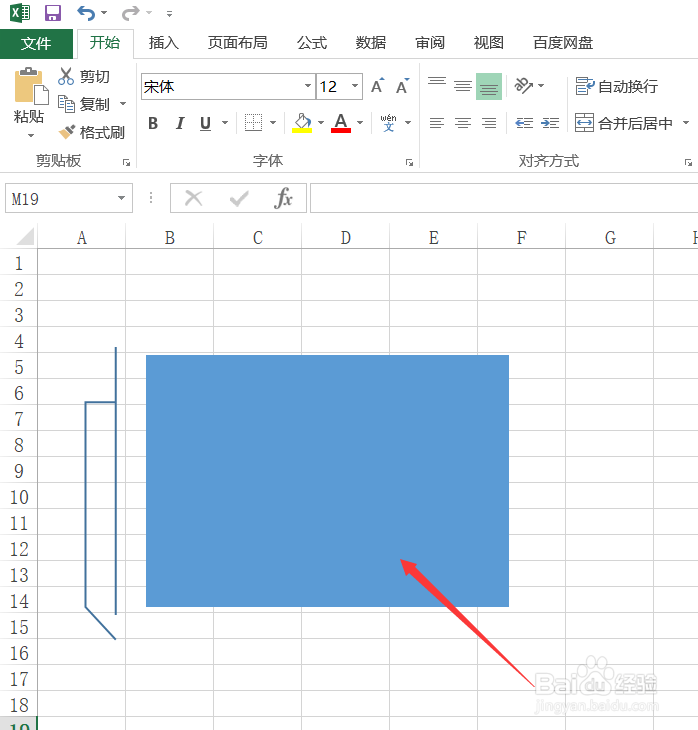The image size is (698, 730).
Task: Click inside the formula bar input
Action: coord(504,198)
